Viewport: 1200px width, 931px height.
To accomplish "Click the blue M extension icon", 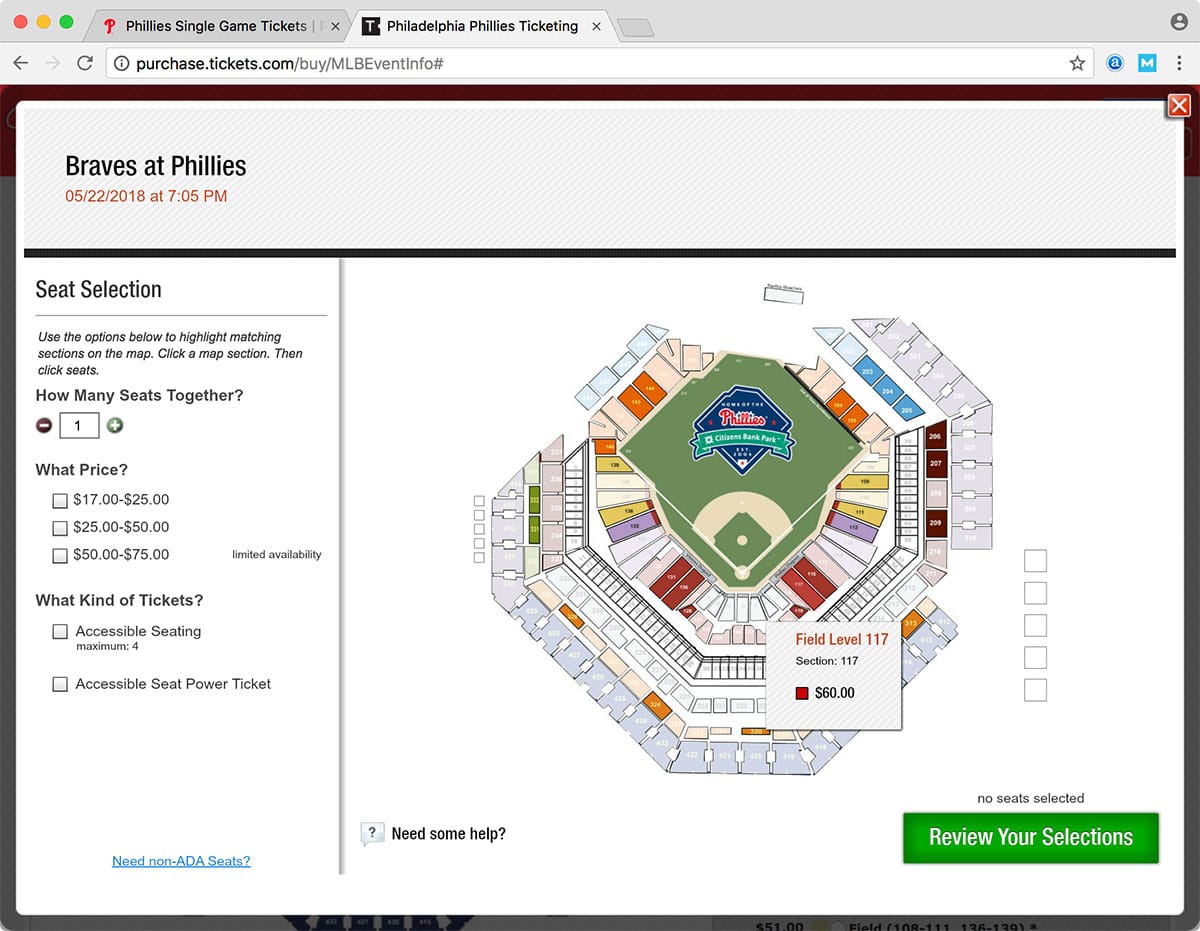I will 1146,62.
